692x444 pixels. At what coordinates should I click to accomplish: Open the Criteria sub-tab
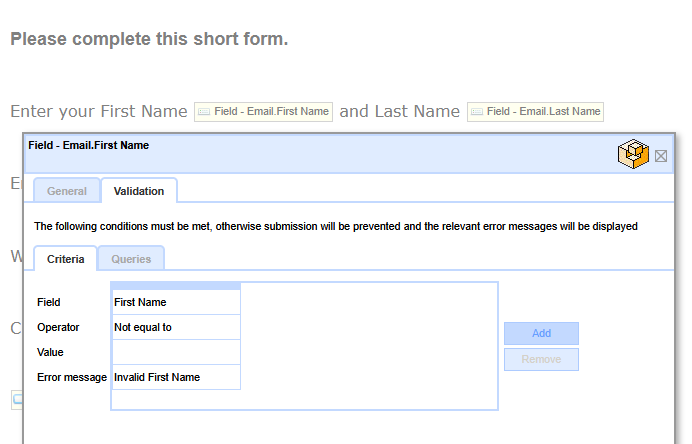tap(65, 259)
